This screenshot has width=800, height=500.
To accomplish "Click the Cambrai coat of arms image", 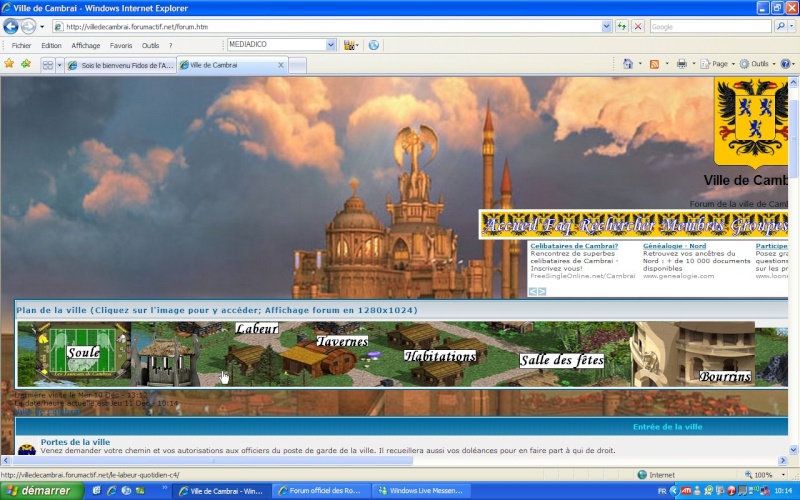I will click(751, 121).
